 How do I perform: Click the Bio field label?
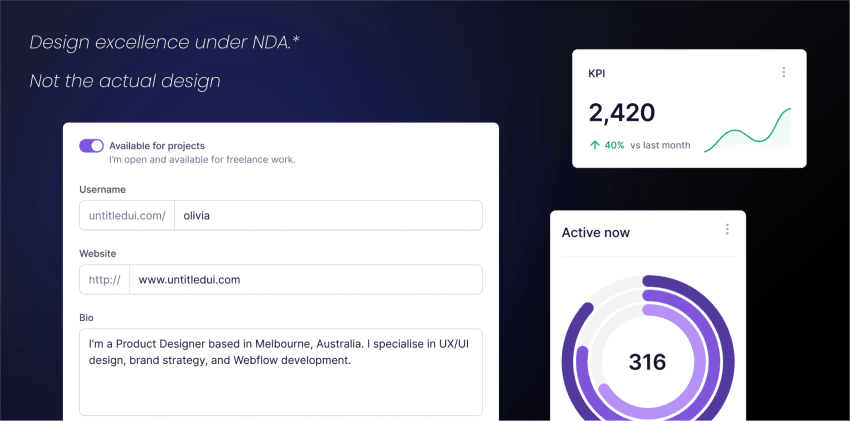point(87,318)
